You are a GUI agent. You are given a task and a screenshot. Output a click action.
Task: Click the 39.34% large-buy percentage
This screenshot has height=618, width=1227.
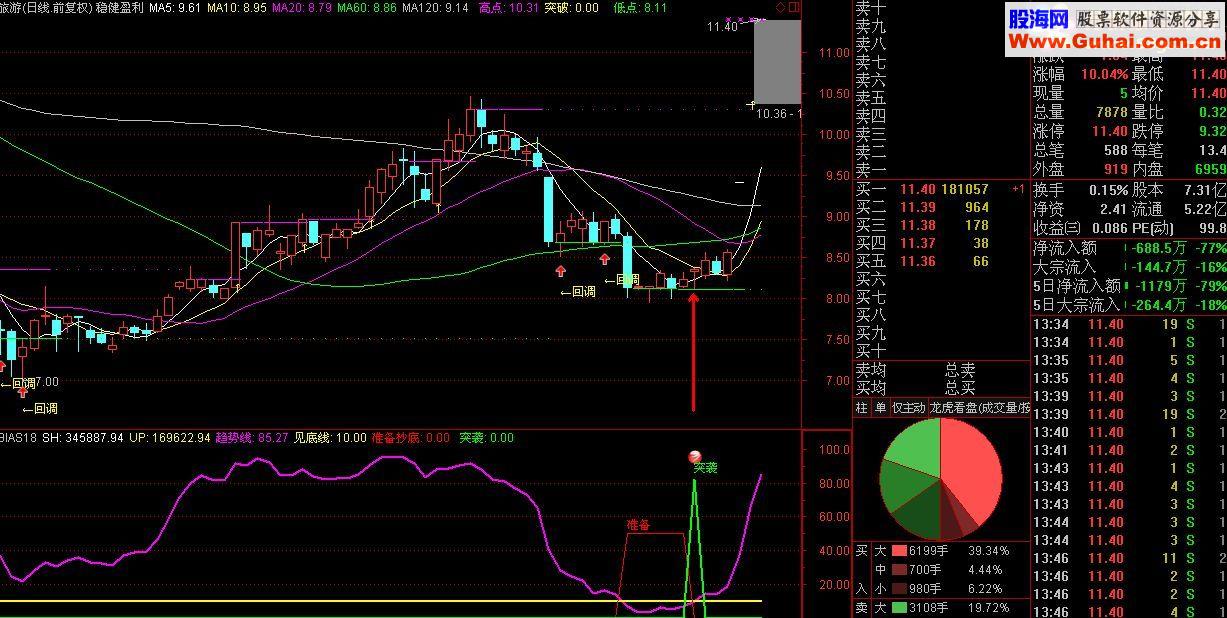[989, 551]
